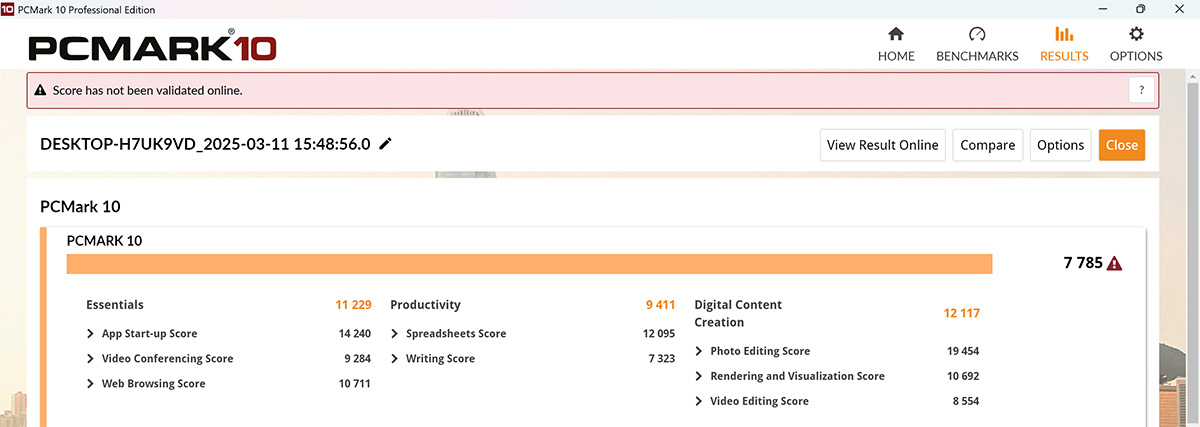Click the Compare button

tap(988, 145)
